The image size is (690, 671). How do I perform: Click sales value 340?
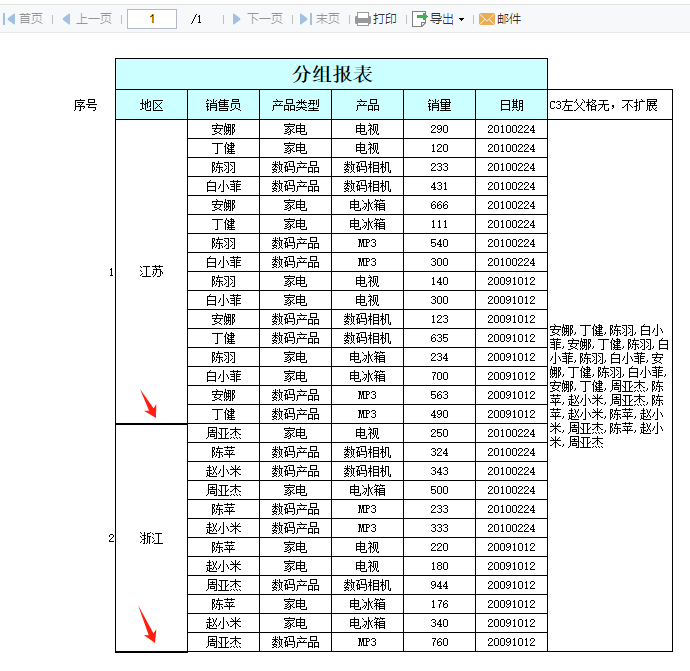click(439, 623)
